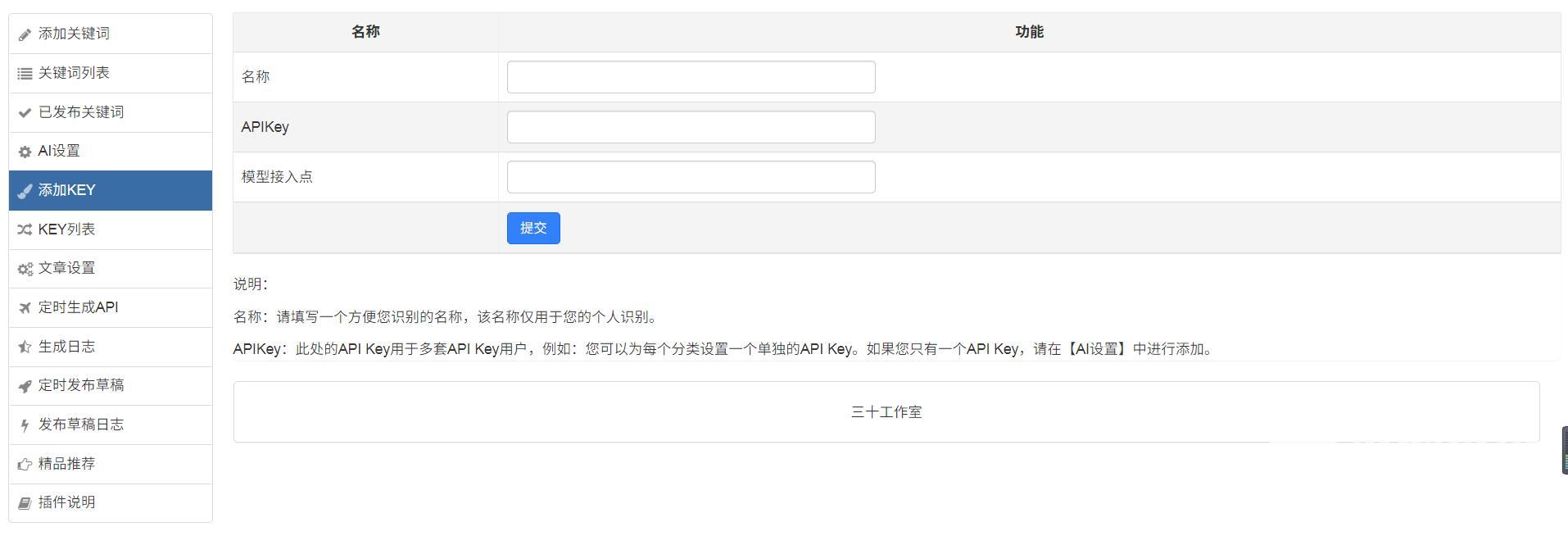Go to 关键词列表 page

click(111, 73)
